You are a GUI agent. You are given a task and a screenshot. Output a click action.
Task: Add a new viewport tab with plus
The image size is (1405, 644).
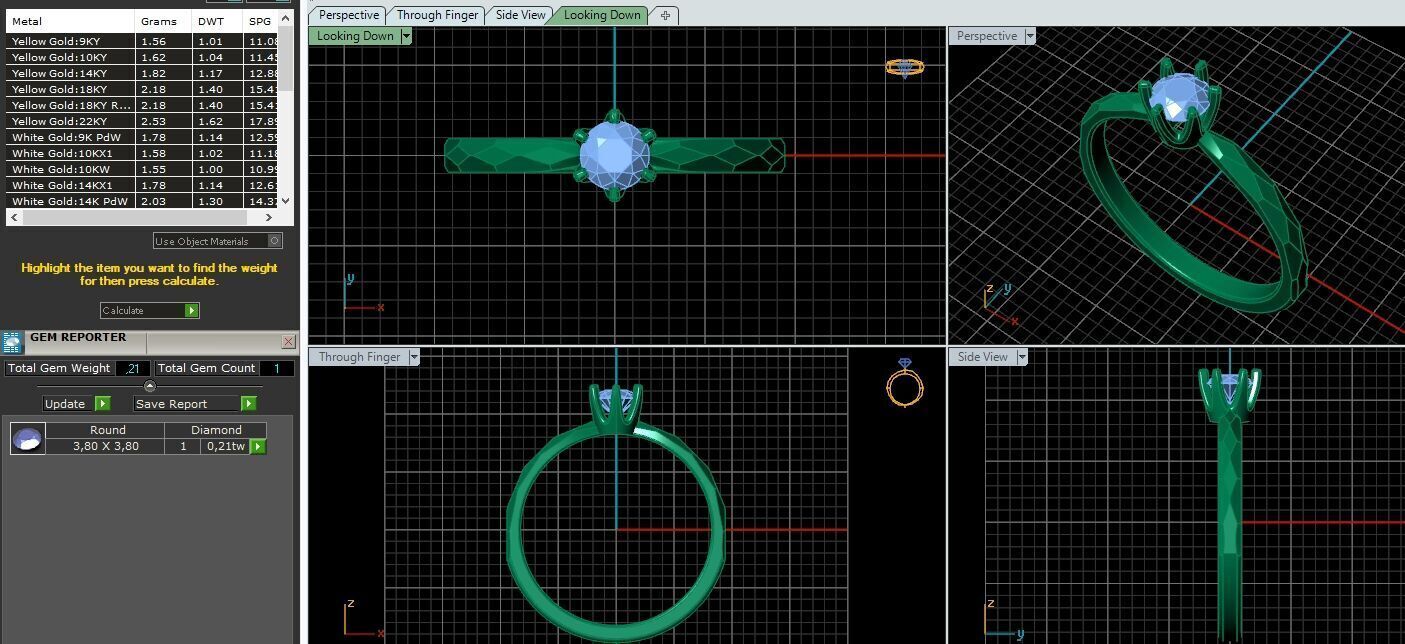[665, 15]
